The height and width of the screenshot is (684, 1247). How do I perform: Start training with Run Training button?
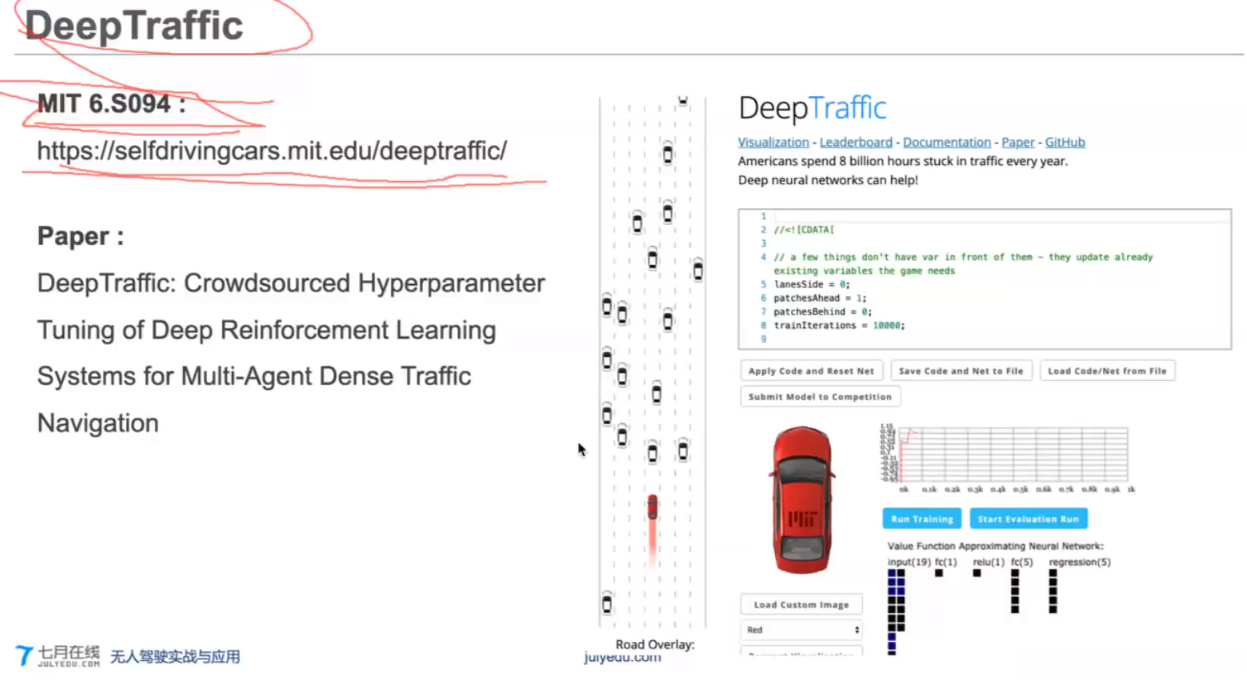(922, 519)
